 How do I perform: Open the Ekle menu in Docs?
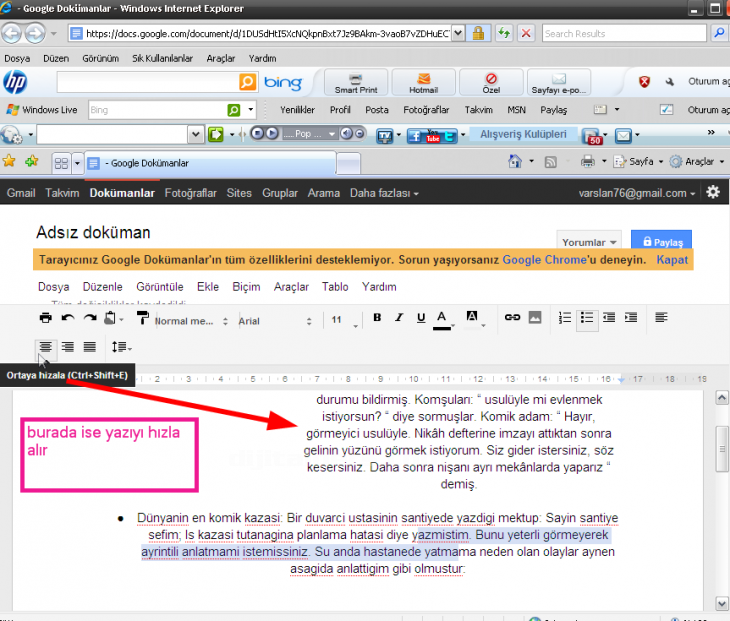pyautogui.click(x=208, y=286)
